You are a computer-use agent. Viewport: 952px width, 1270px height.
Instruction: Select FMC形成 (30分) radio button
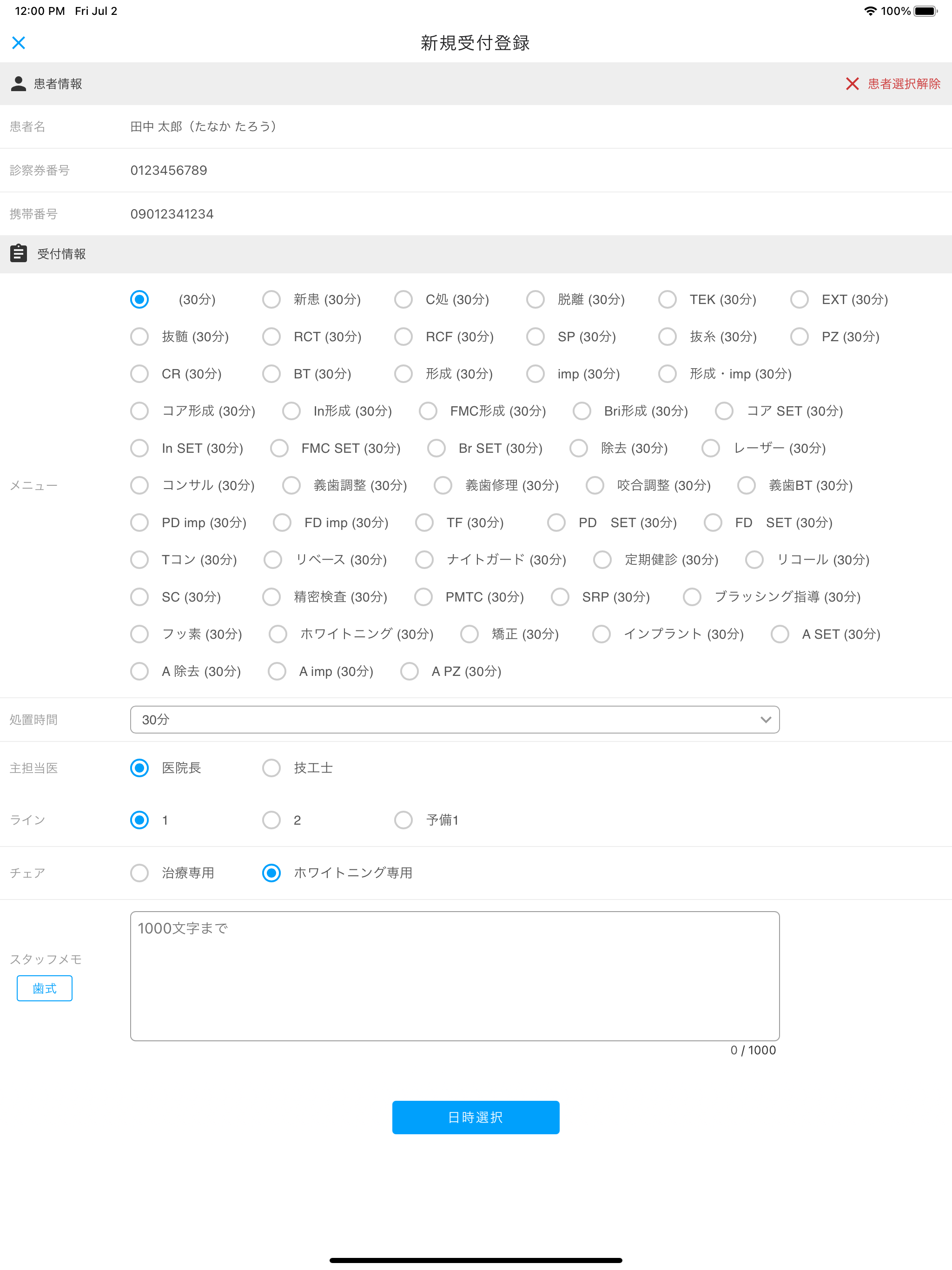pos(428,411)
